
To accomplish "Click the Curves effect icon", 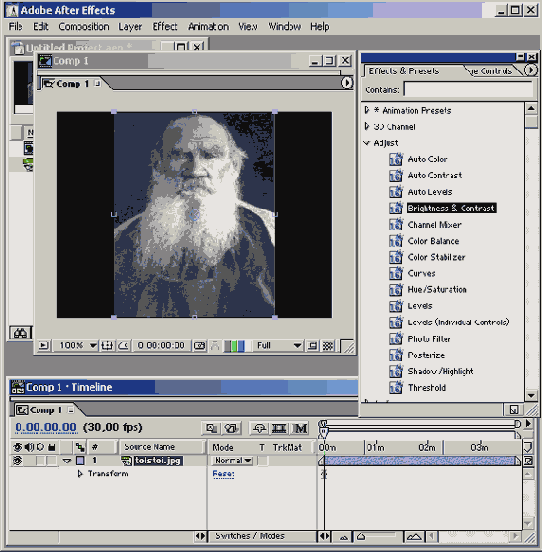I will 396,273.
